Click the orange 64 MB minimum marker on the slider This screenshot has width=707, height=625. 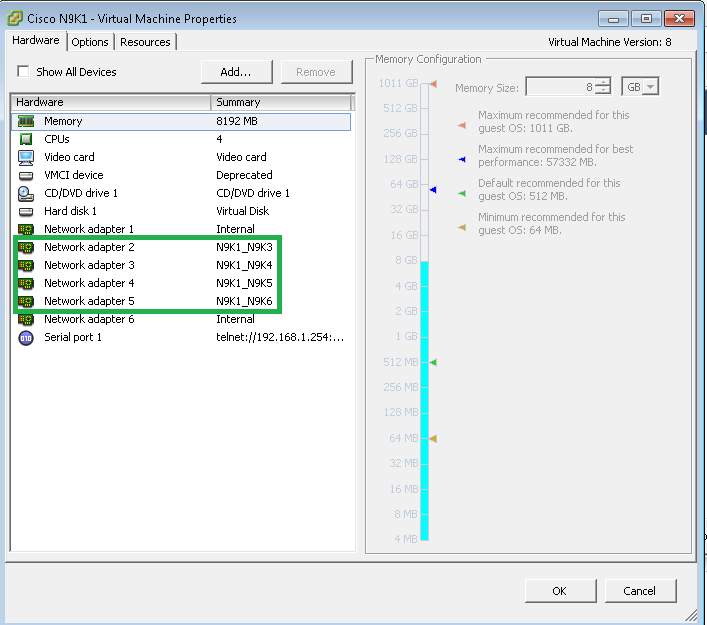433,438
